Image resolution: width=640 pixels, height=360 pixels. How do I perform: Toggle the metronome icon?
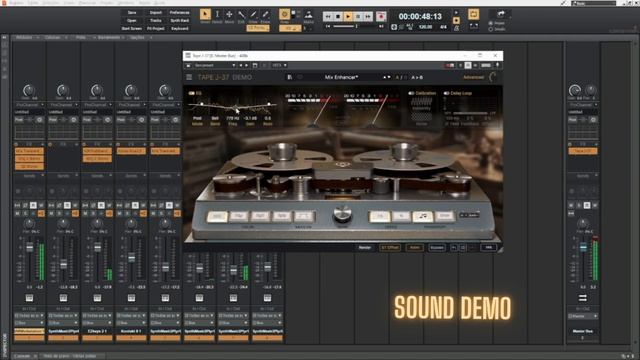[457, 28]
